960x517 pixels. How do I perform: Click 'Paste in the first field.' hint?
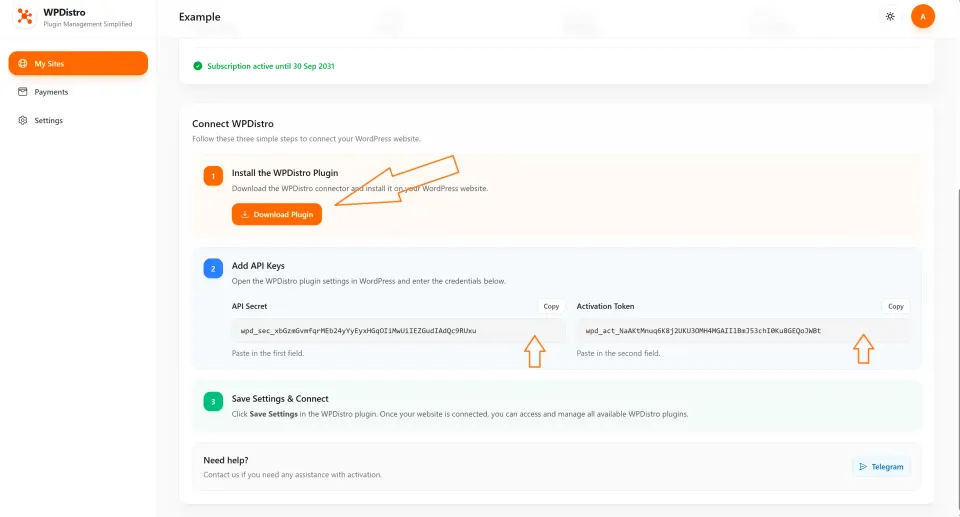coord(268,353)
